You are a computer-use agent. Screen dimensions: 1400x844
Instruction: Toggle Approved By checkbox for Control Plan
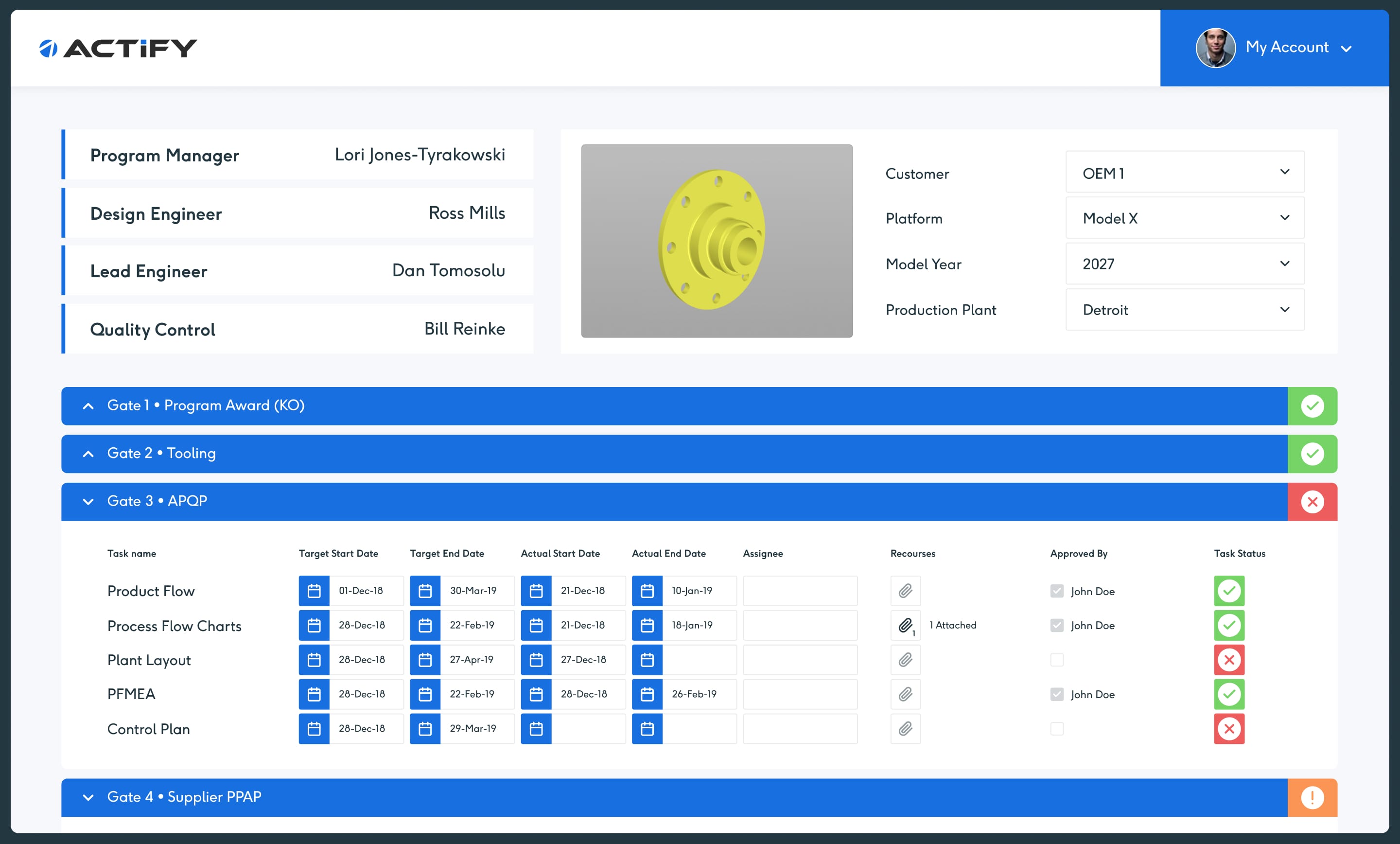(x=1056, y=729)
